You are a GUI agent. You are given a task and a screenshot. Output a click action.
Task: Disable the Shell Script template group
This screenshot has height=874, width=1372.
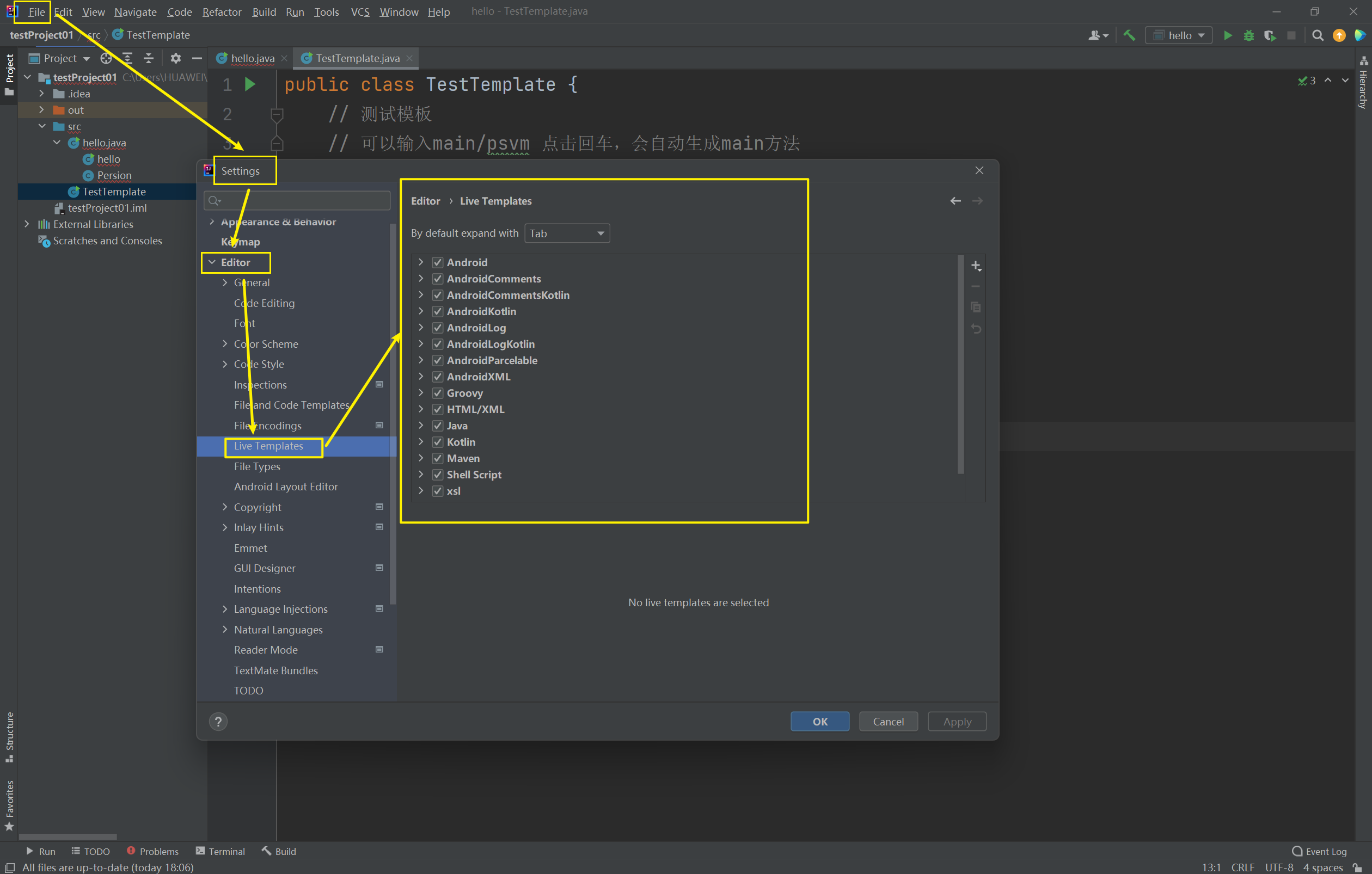438,475
